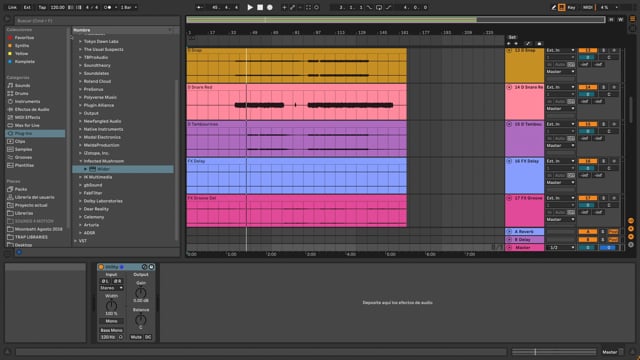Open the 1 Bar quantization dropdown
Viewport: 640px width, 360px height.
coord(129,7)
